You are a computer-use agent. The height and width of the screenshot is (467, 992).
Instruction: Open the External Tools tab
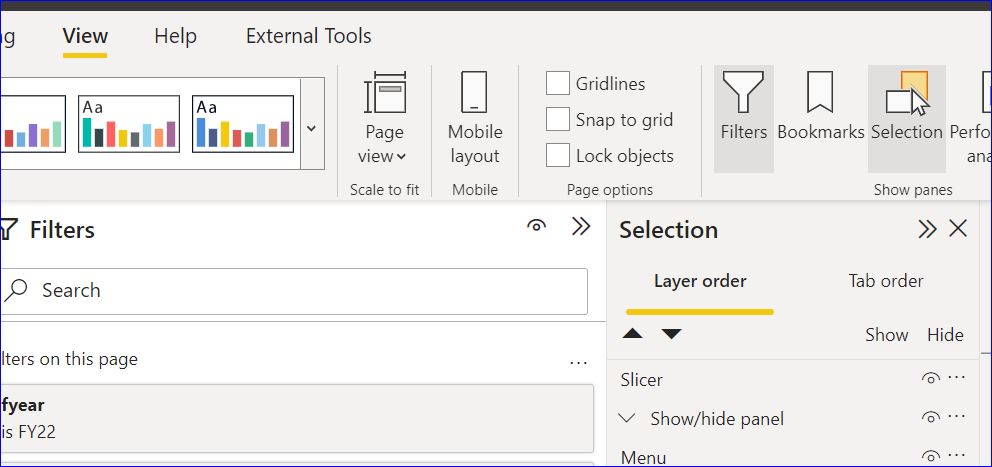309,36
